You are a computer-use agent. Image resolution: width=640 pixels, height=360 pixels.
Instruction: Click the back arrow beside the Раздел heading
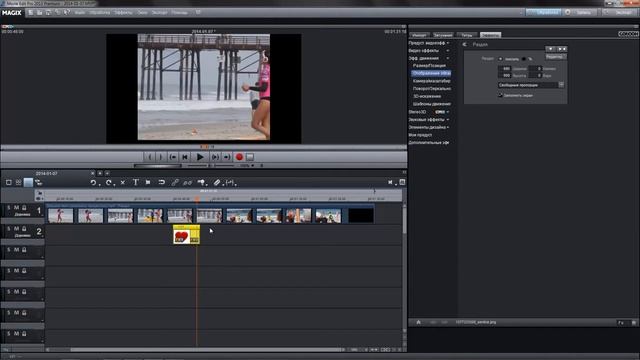464,44
